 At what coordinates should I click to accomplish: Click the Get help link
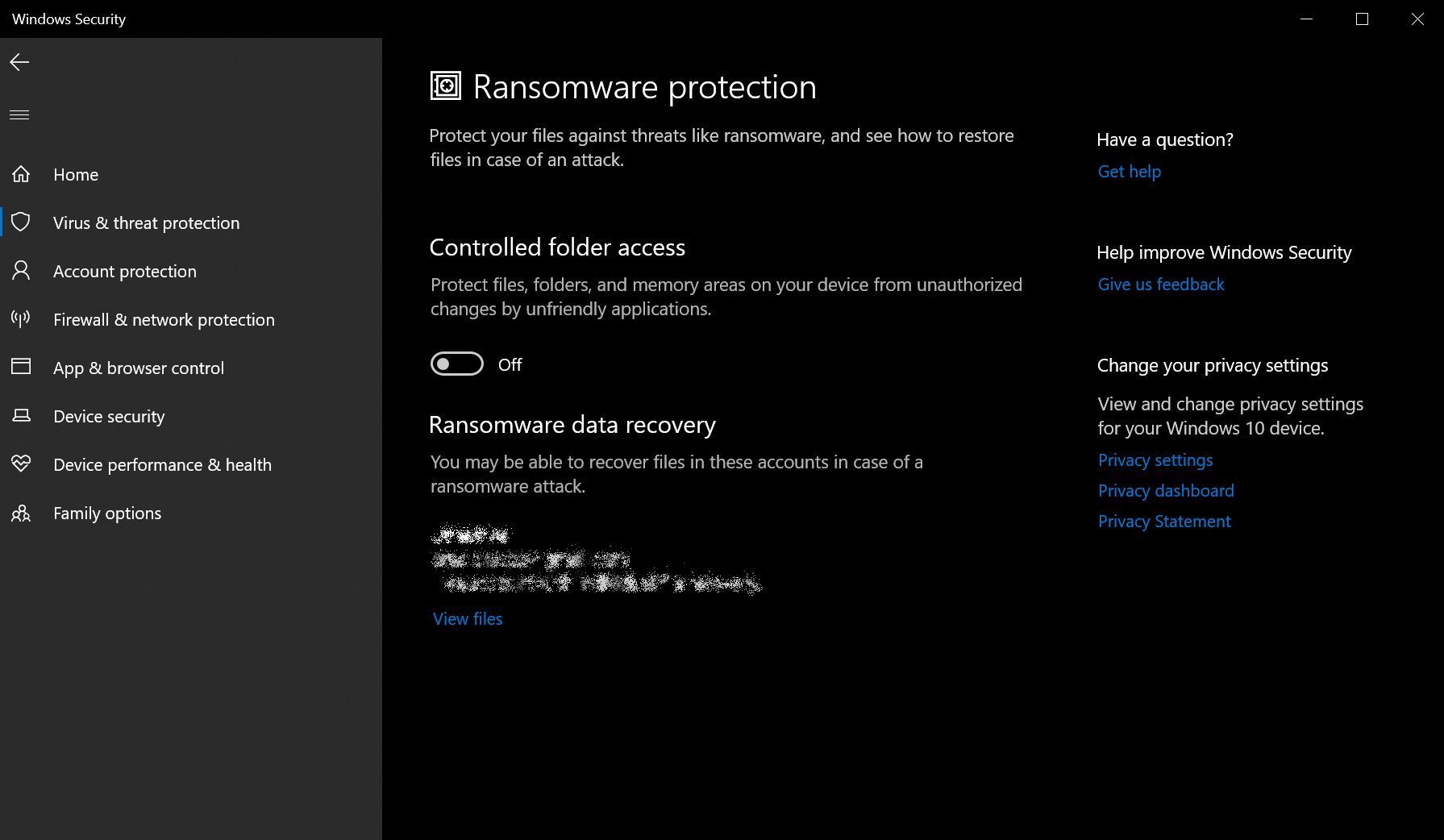coord(1129,172)
